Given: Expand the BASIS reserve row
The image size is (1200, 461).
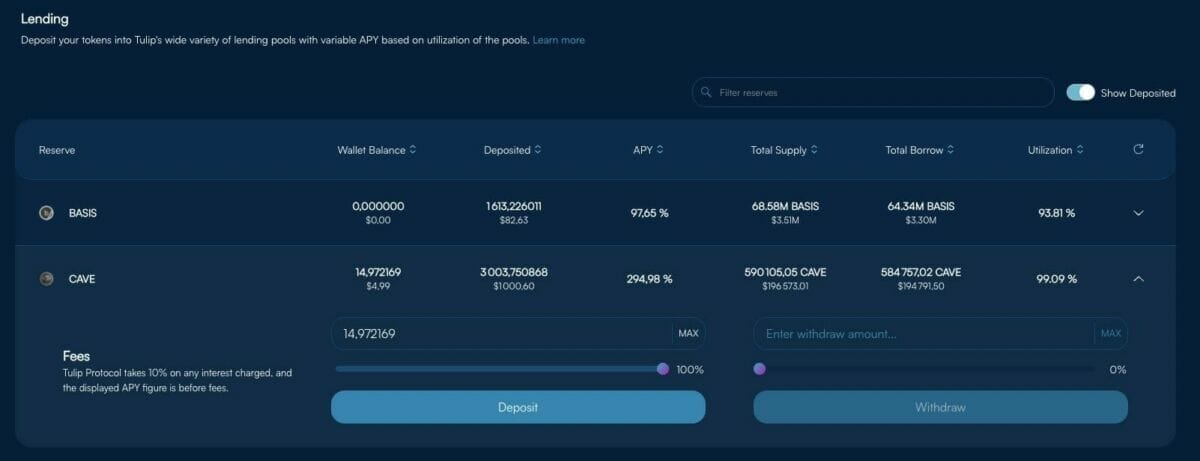Looking at the screenshot, I should 1138,213.
